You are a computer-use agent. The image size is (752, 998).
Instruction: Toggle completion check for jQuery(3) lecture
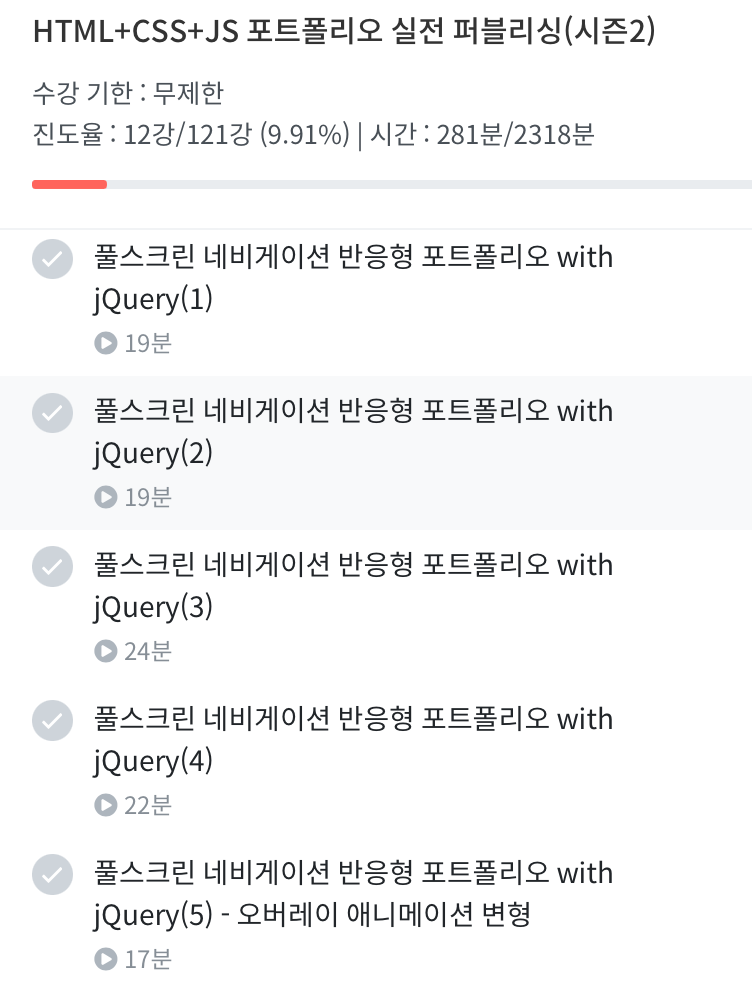52,567
